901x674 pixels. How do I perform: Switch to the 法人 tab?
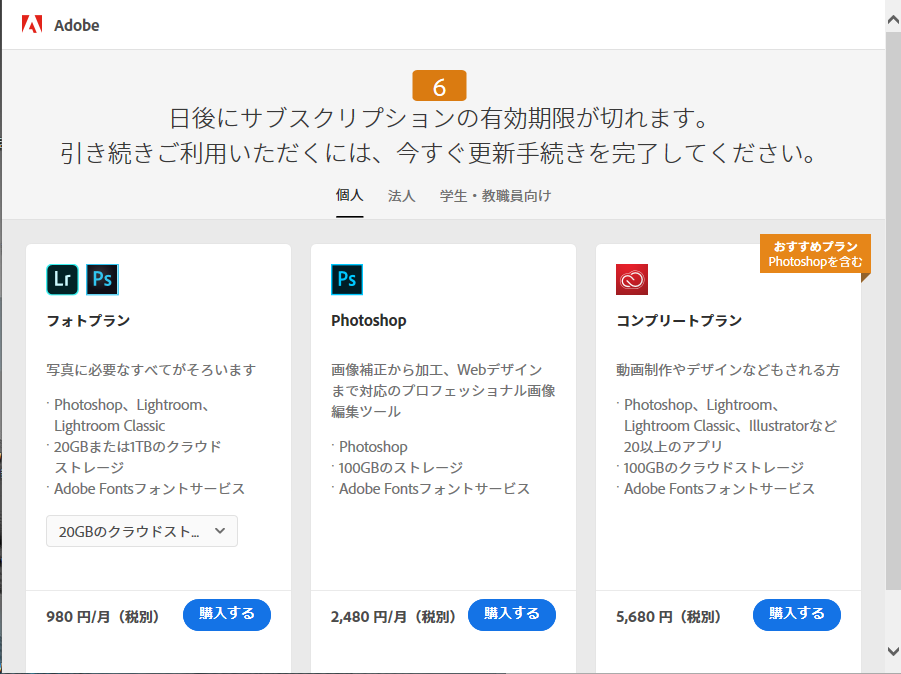[x=401, y=196]
